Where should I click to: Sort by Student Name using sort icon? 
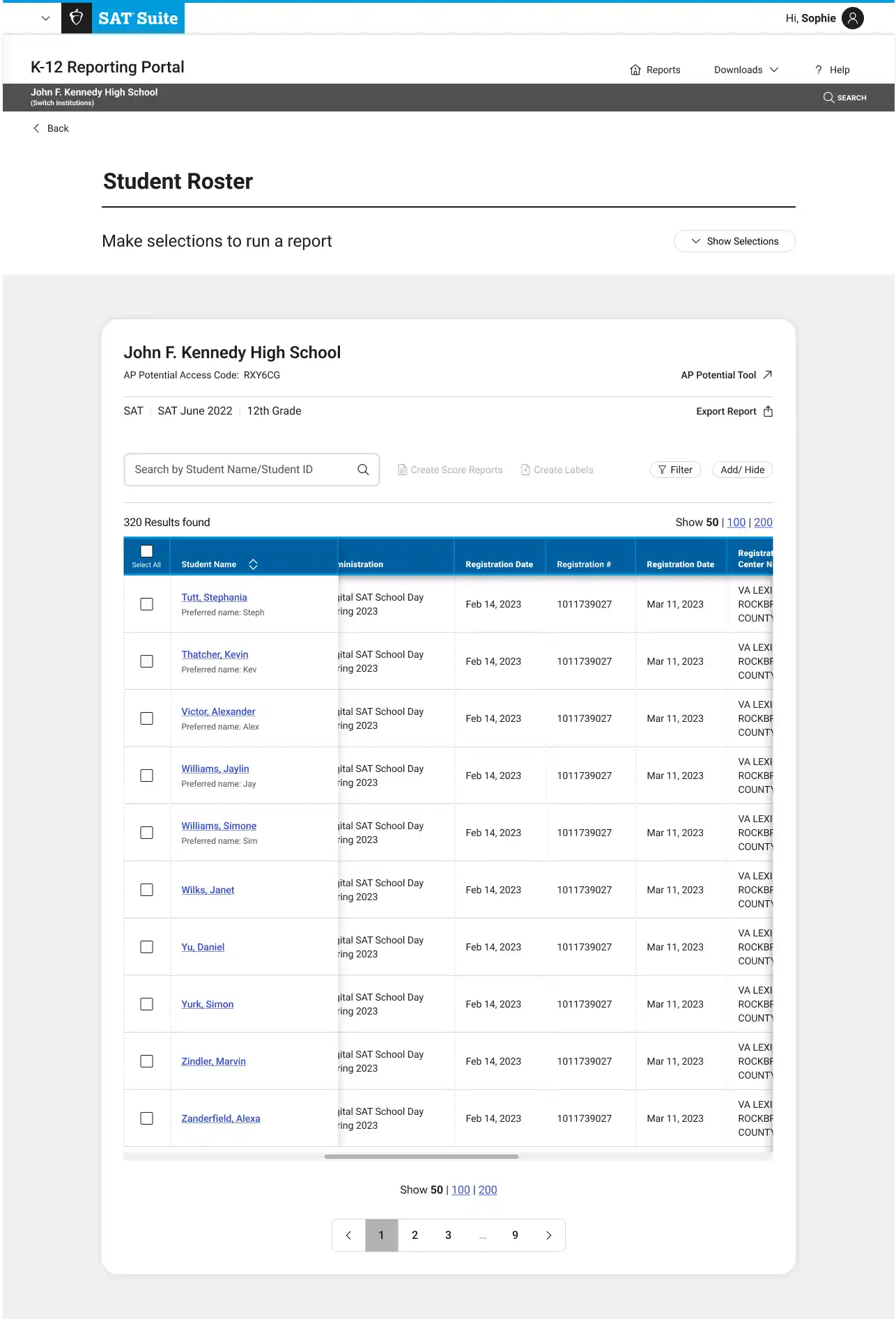[x=253, y=564]
